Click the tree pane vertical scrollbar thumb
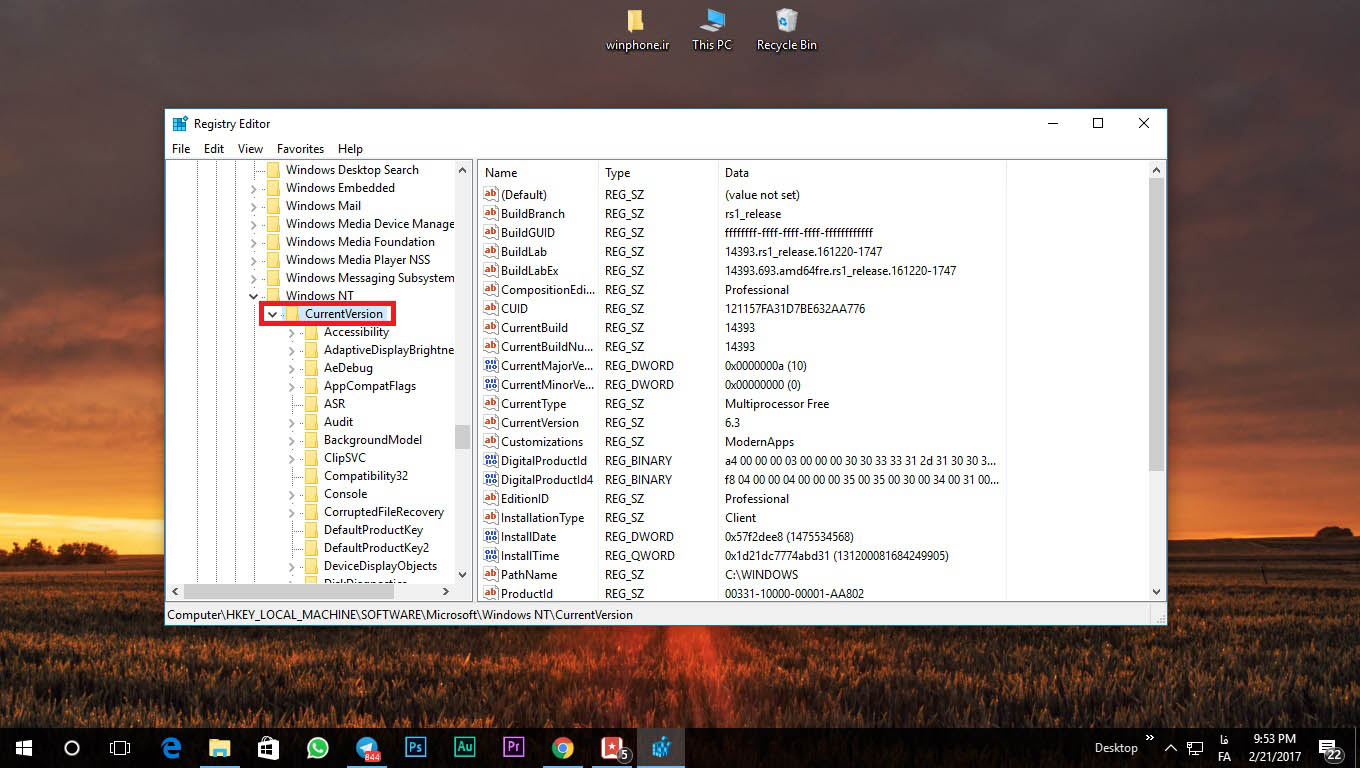Image resolution: width=1360 pixels, height=768 pixels. pyautogui.click(x=462, y=437)
